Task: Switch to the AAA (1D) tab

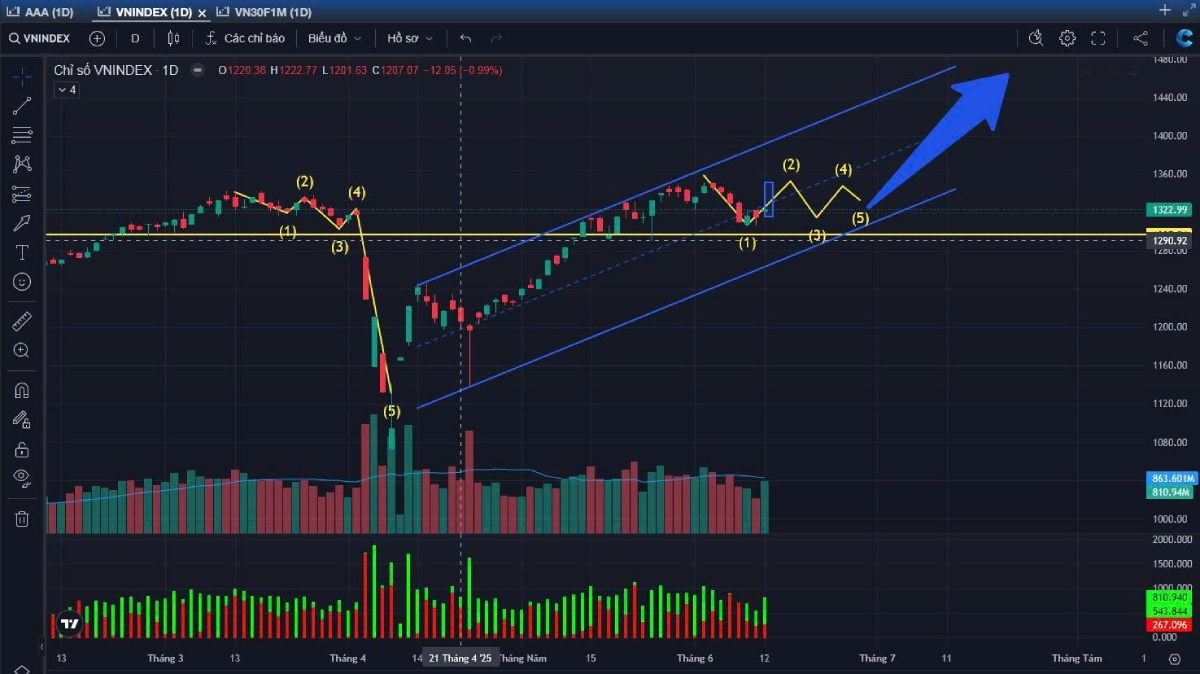Action: [x=42, y=12]
